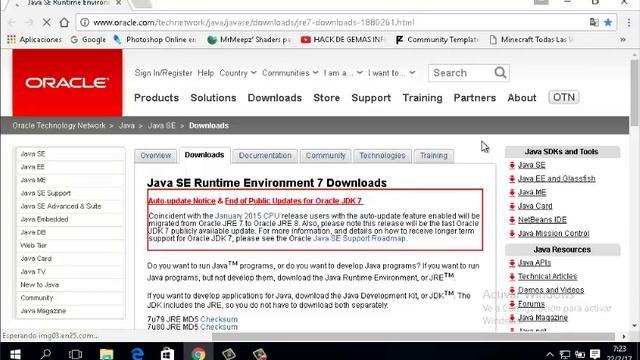Open Windows search on the taskbar

click(x=46, y=353)
